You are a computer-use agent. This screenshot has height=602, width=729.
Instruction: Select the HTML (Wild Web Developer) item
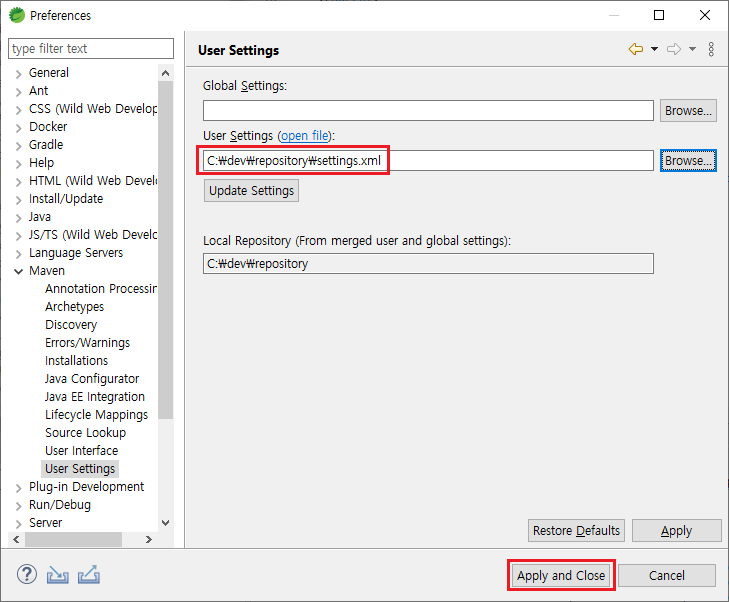[x=93, y=181]
